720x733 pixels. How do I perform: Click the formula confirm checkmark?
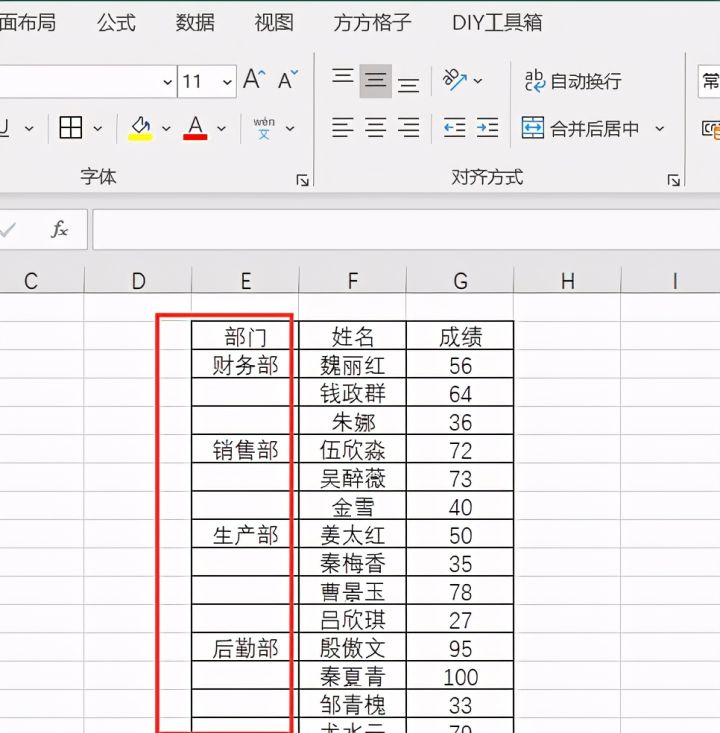pyautogui.click(x=7, y=230)
